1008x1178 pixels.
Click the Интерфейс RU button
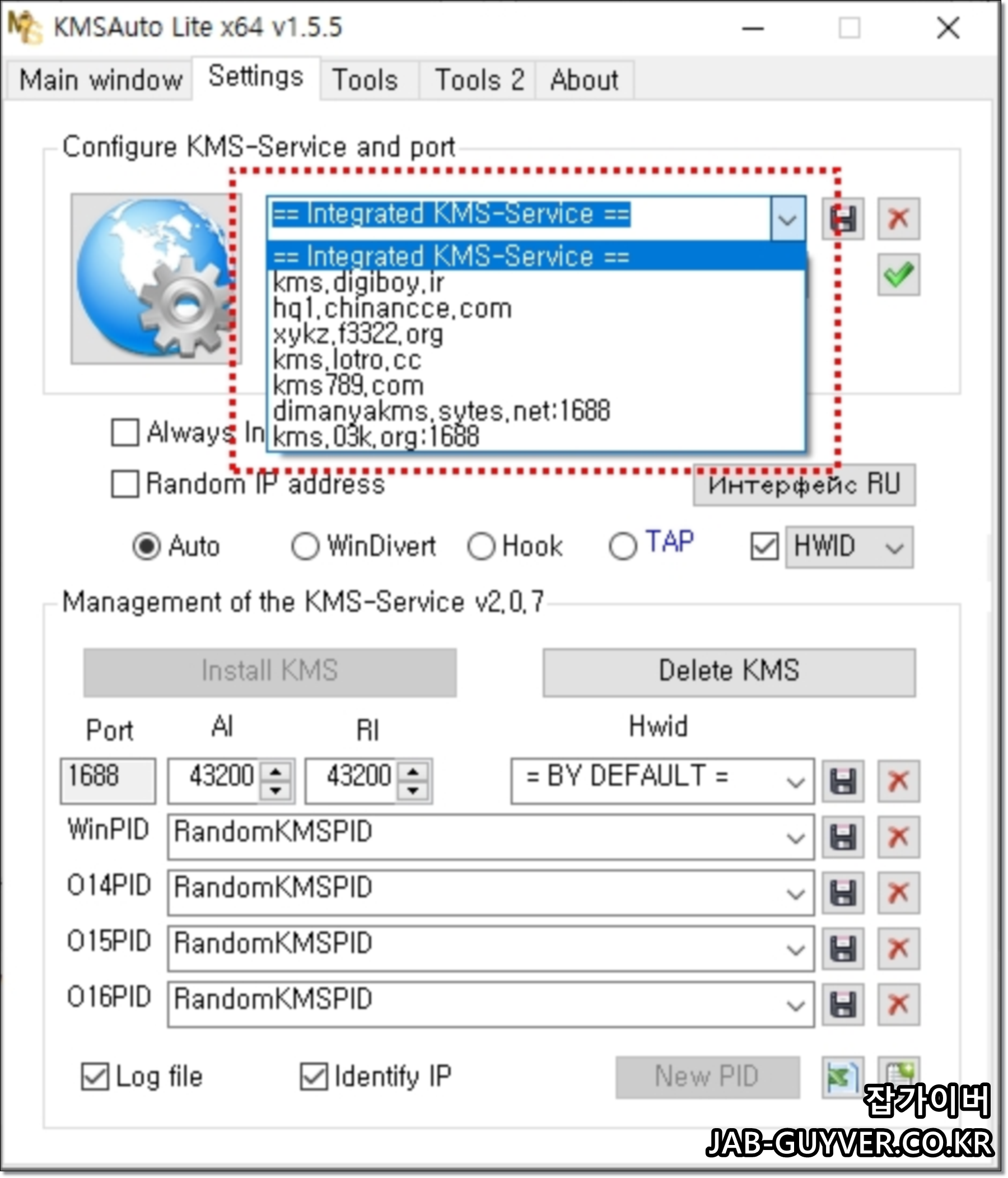[804, 485]
